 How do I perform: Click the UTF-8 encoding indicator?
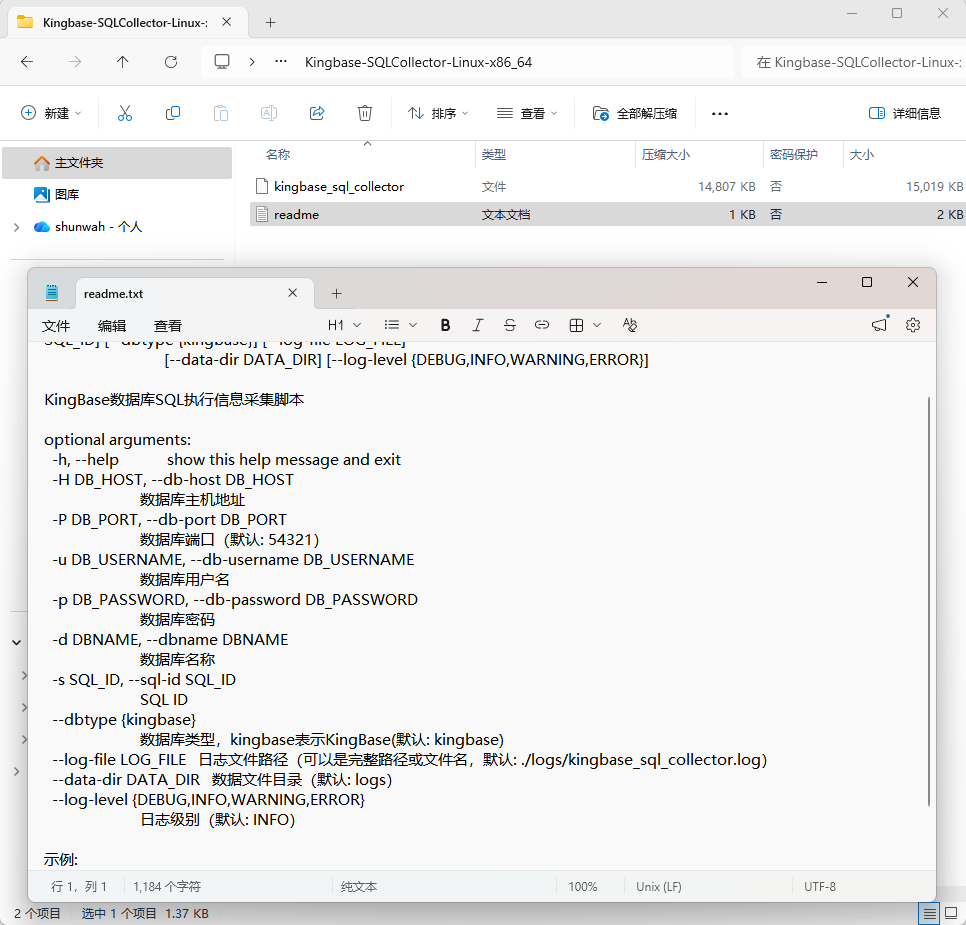coord(820,887)
